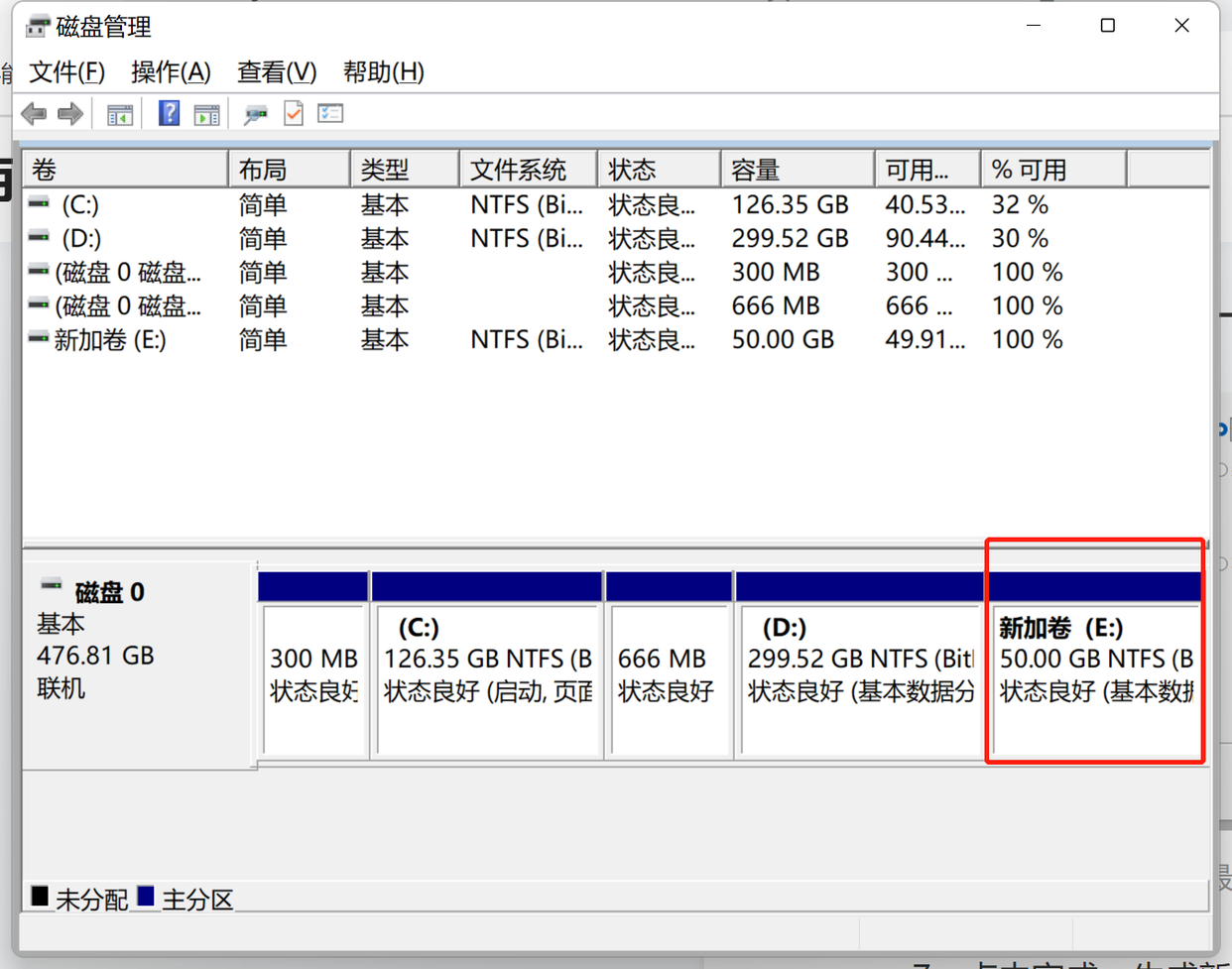Open the Help question-mark toolbar icon
The width and height of the screenshot is (1232, 969).
tap(170, 113)
